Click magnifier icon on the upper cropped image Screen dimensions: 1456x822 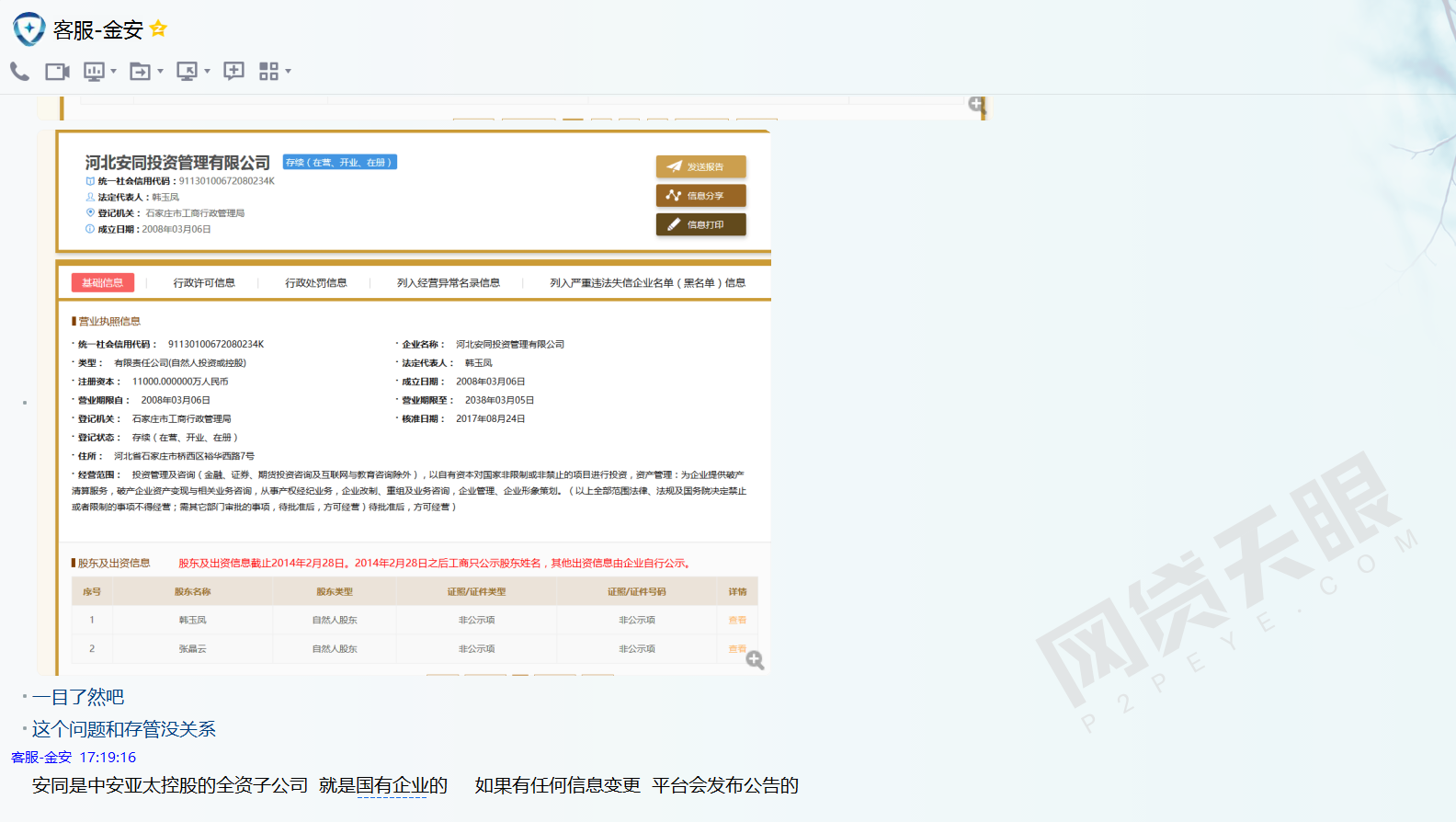[977, 105]
